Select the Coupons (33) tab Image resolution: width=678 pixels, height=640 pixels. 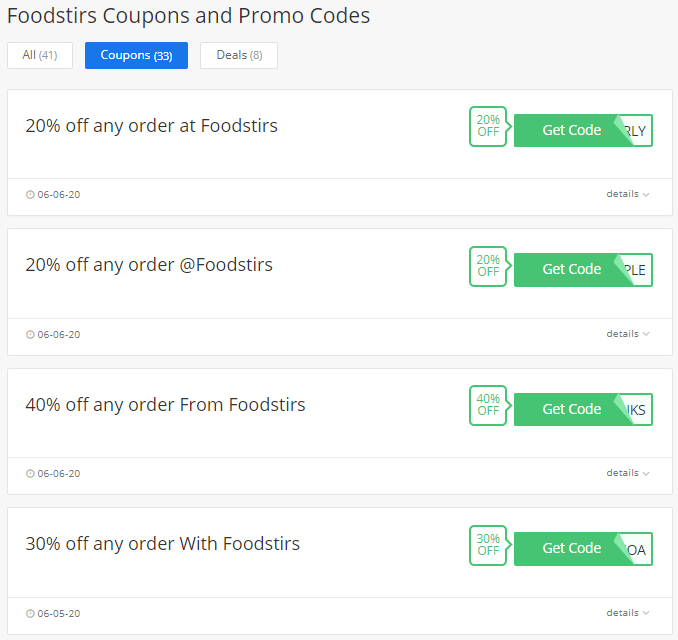pyautogui.click(x=136, y=55)
